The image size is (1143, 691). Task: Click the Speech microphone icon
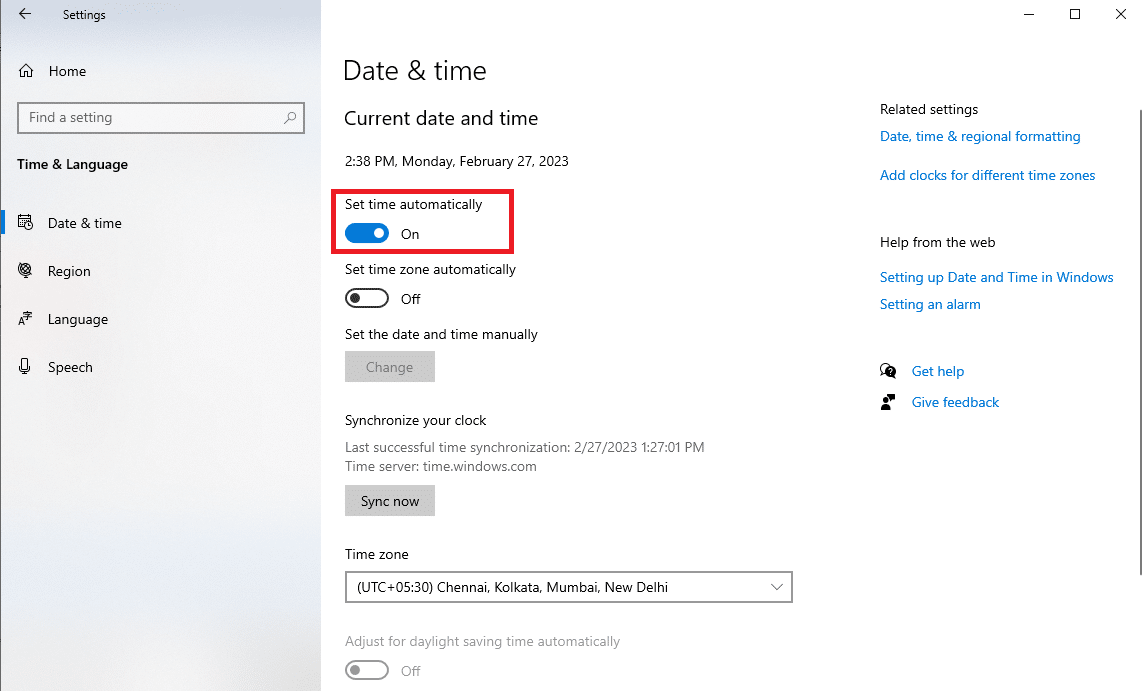point(25,367)
